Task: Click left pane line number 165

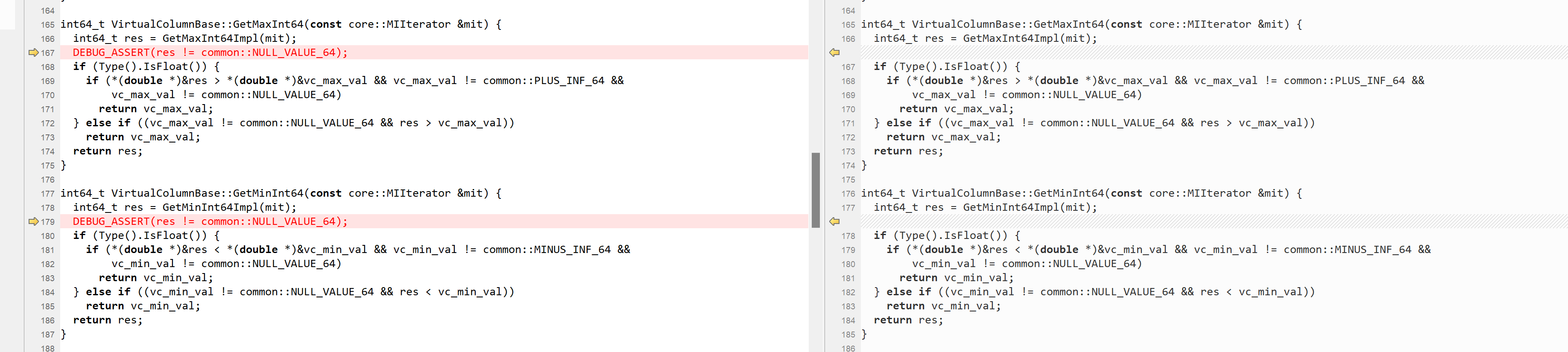Action: click(47, 25)
